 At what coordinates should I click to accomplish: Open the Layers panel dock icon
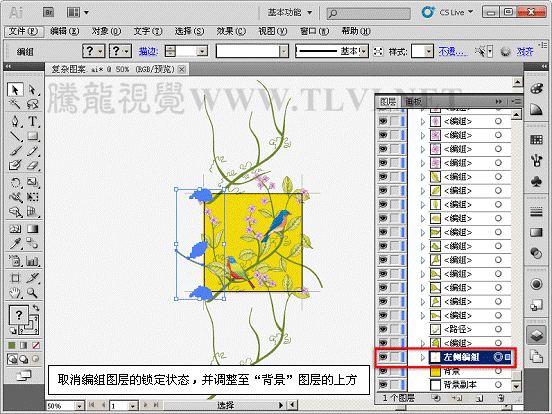(x=537, y=334)
